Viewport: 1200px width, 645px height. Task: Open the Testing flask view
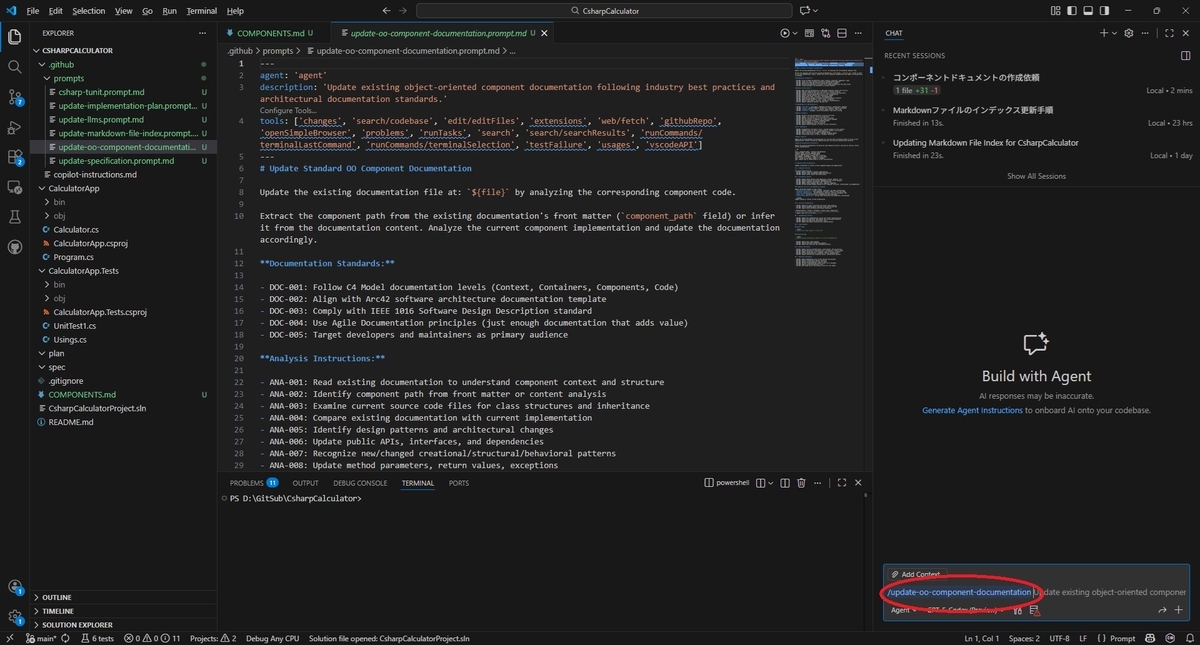pyautogui.click(x=15, y=217)
